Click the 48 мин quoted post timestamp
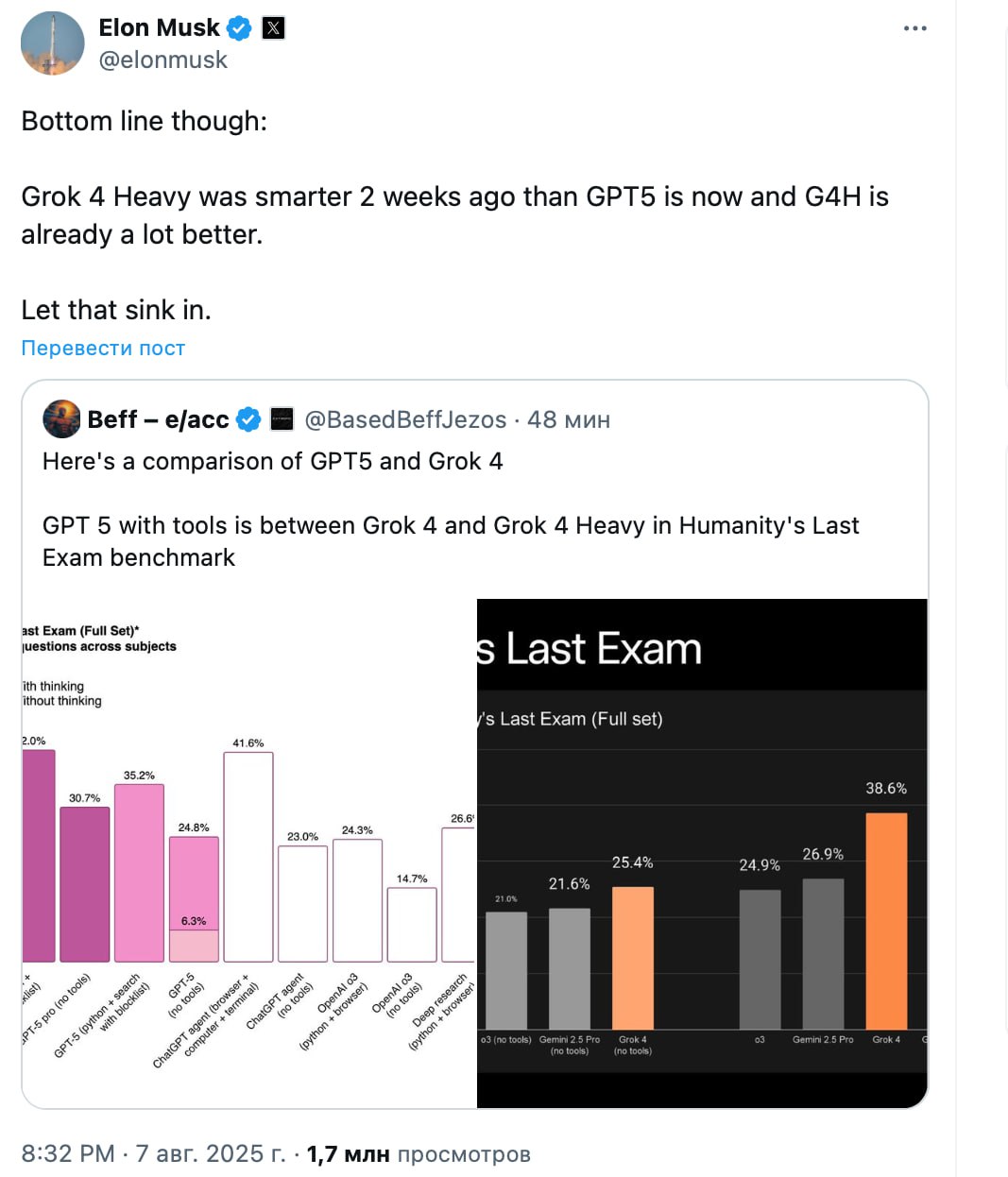The image size is (1008, 1177). click(569, 419)
